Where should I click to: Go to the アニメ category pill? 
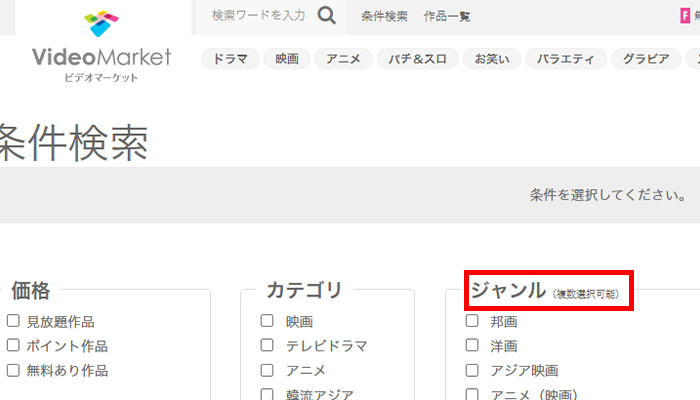pyautogui.click(x=343, y=58)
